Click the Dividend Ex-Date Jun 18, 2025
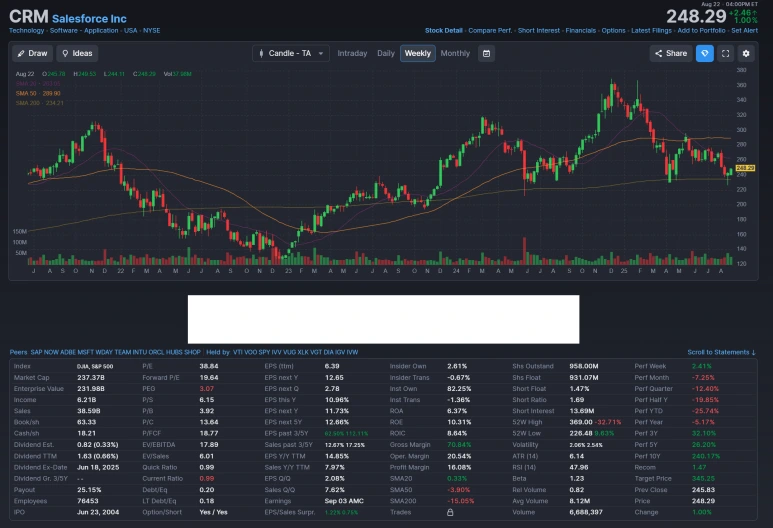Viewport: 773px width, 528px height. click(98, 467)
